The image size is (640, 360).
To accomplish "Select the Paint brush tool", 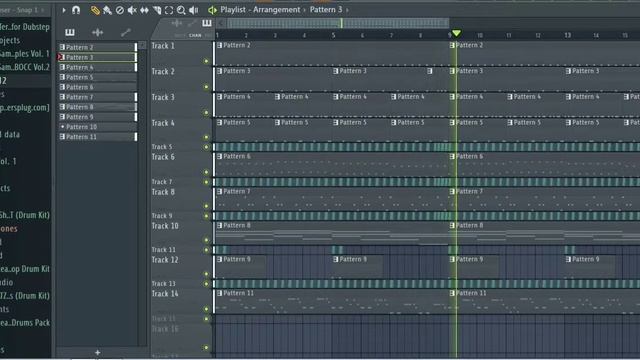I will tap(107, 10).
